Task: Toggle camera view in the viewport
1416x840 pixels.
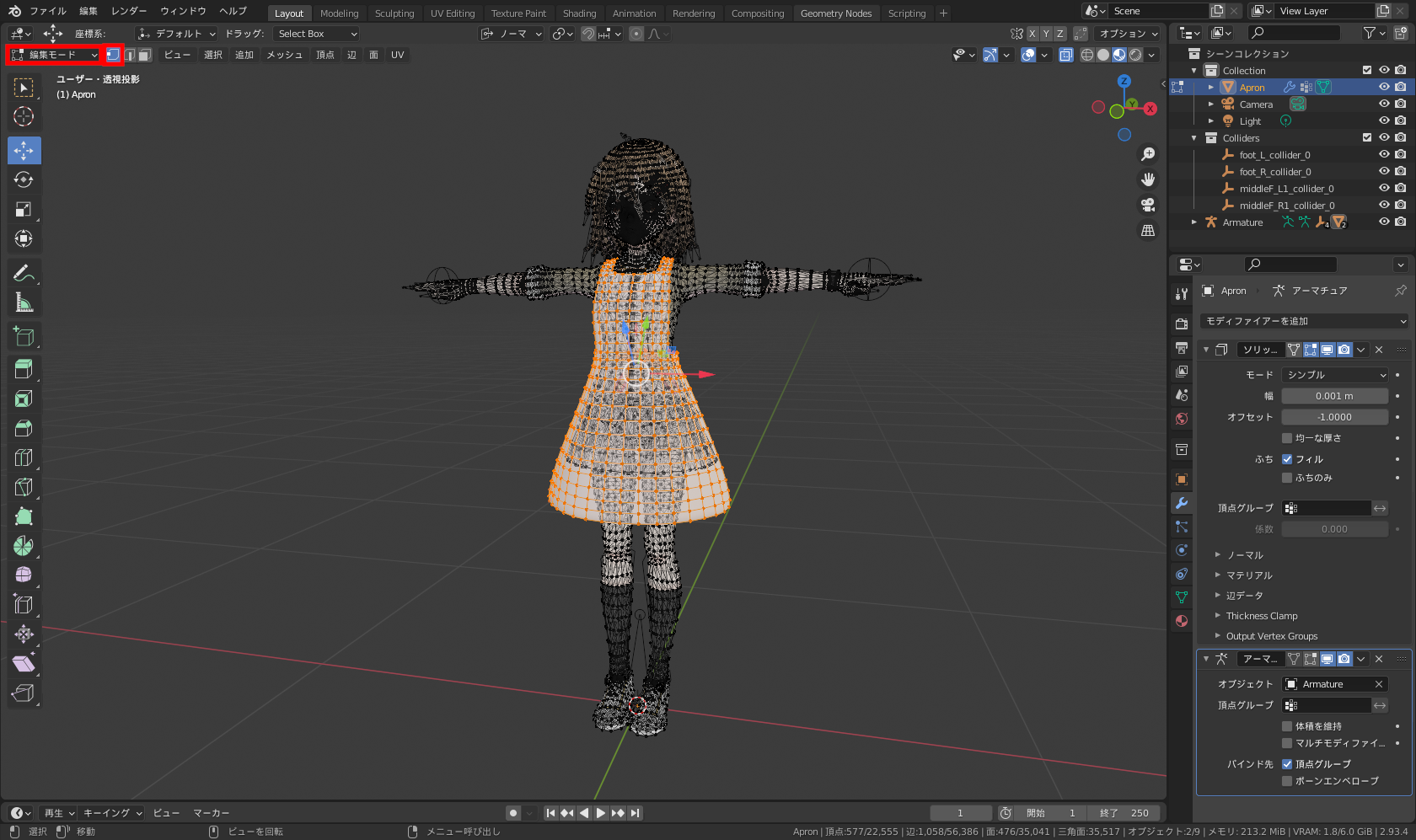Action: click(1148, 205)
